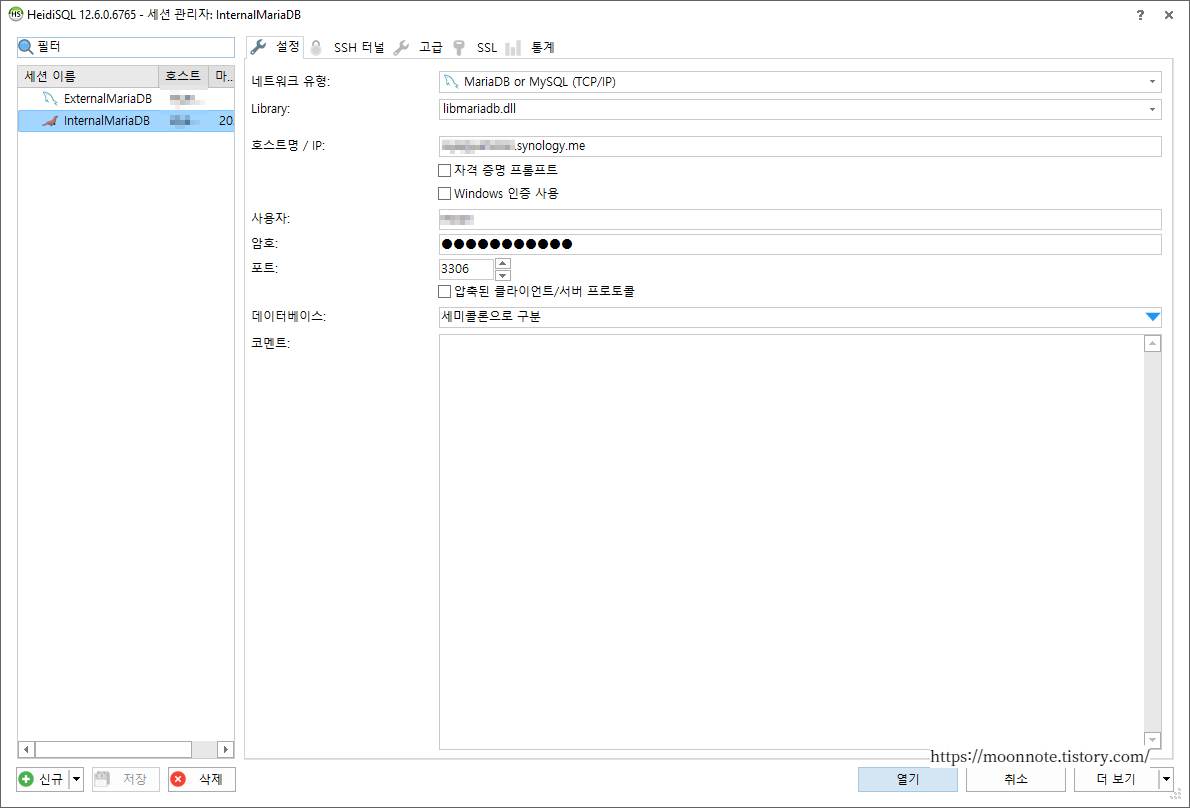The image size is (1190, 808).
Task: Click the 신규 new session button
Action: pos(43,779)
